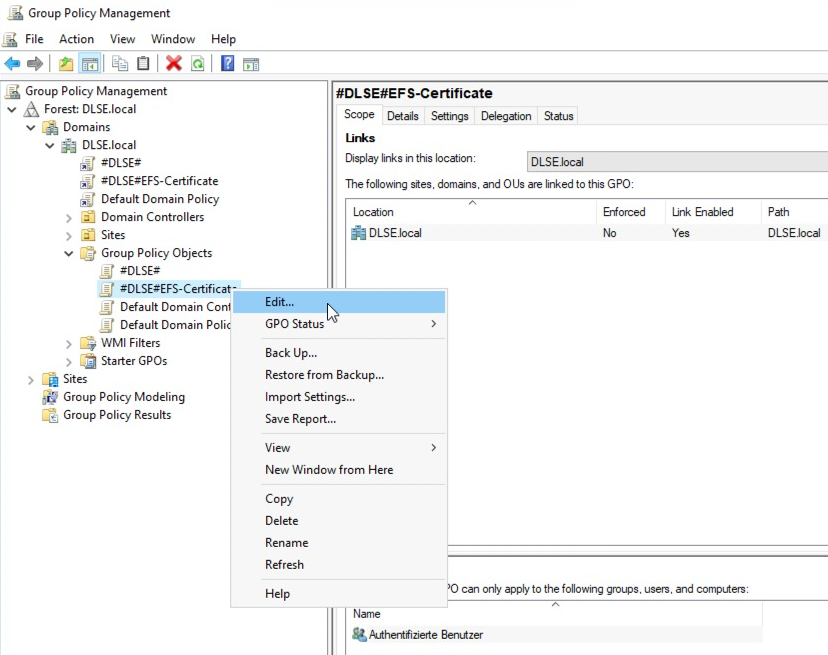Image resolution: width=828 pixels, height=655 pixels.
Task: Expand the WMI Filters node
Action: coord(69,344)
